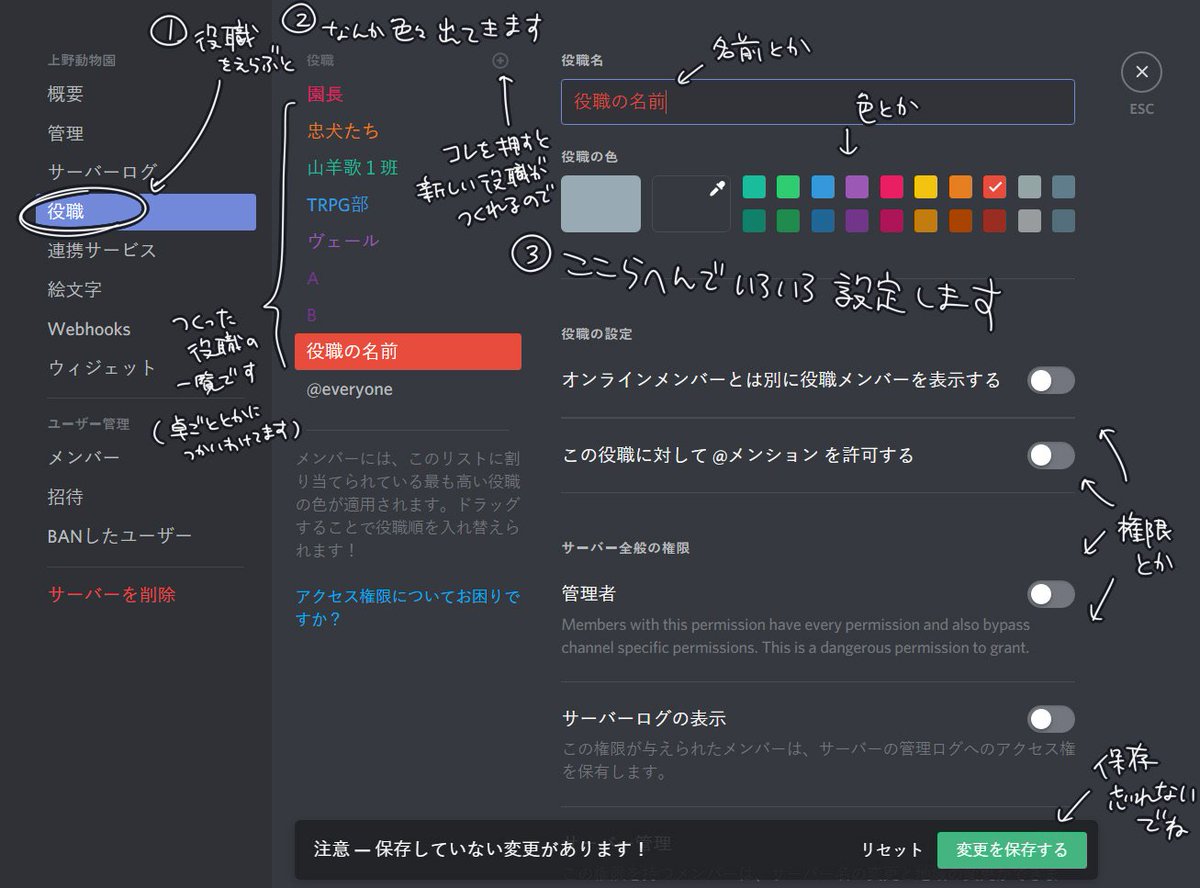Toggle display role members separately from online
Viewport: 1200px width, 888px height.
(1051, 380)
